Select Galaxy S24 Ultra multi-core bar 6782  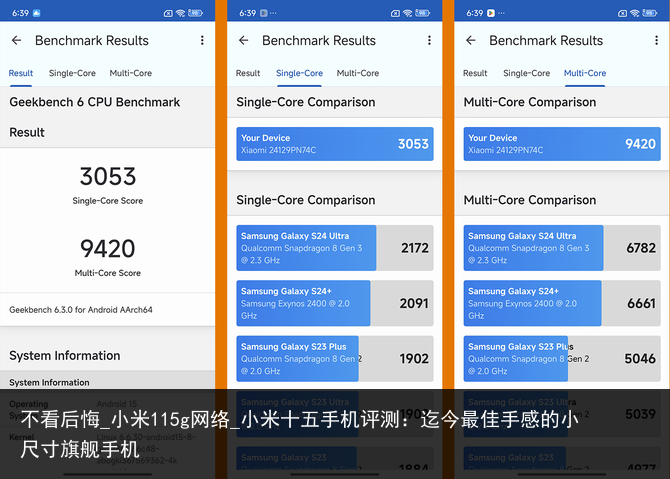562,248
